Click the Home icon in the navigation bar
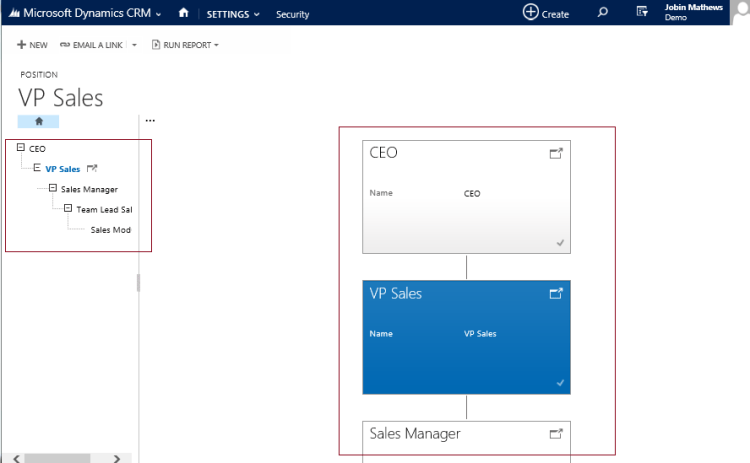 (x=183, y=13)
